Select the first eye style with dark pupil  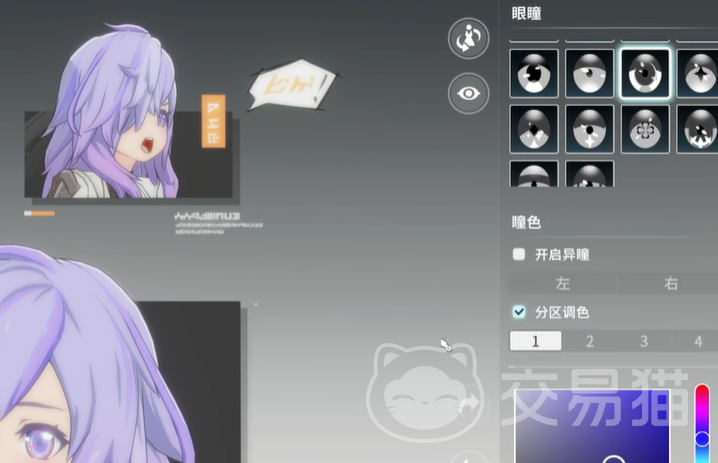[534, 73]
